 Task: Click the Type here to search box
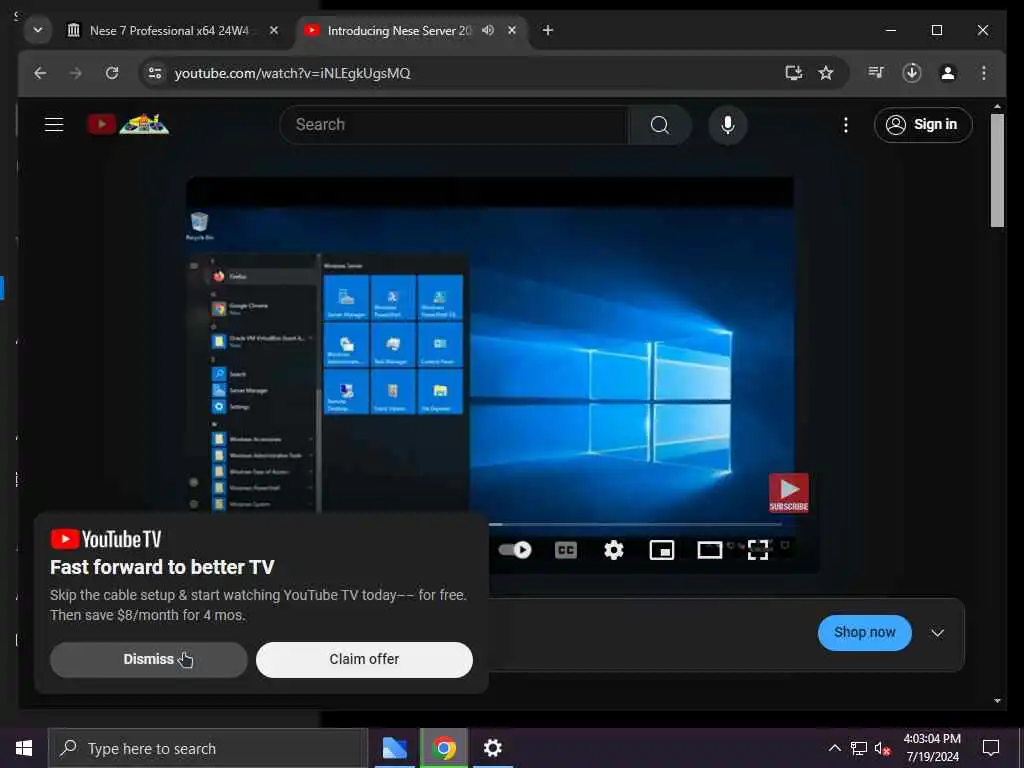[208, 748]
